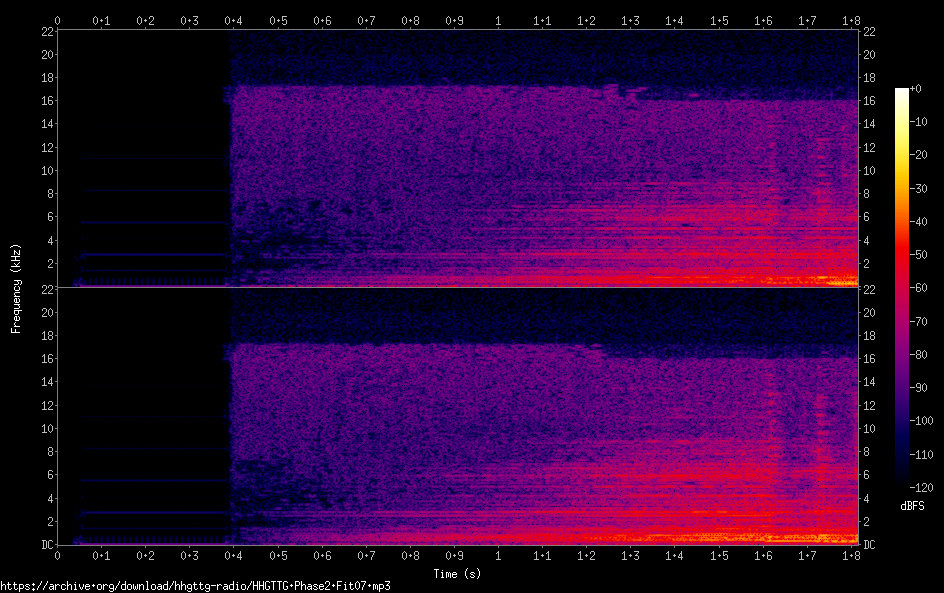The height and width of the screenshot is (593, 944).
Task: Click the 1.2 tick on the top time axis
Action: (x=586, y=20)
